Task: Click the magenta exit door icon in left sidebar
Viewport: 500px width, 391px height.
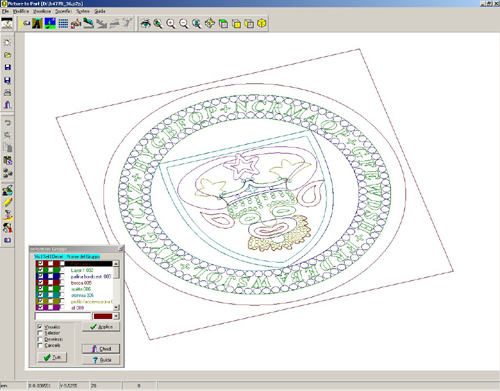Action: coord(7,105)
